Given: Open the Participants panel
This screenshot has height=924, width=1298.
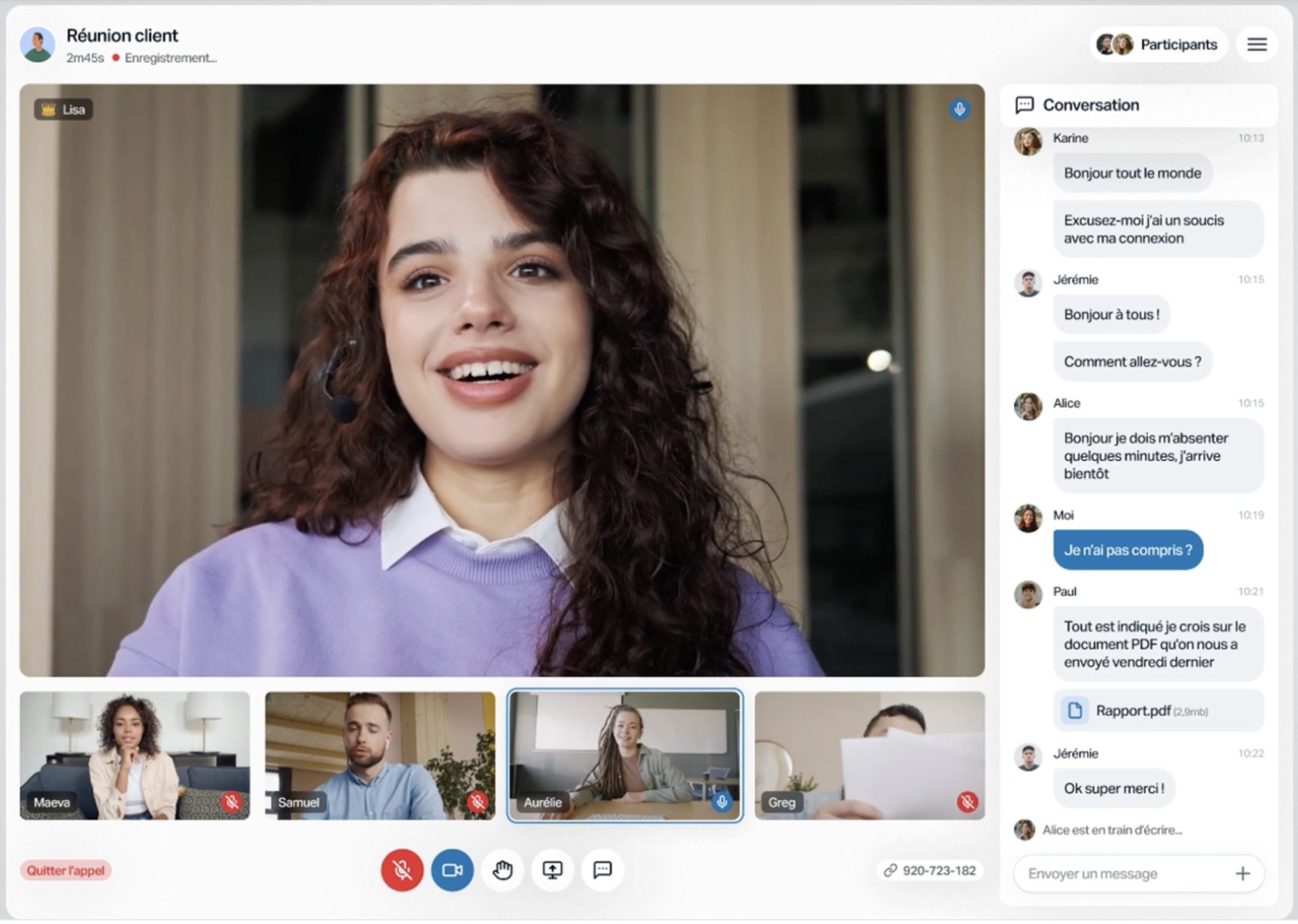Looking at the screenshot, I should 1158,44.
